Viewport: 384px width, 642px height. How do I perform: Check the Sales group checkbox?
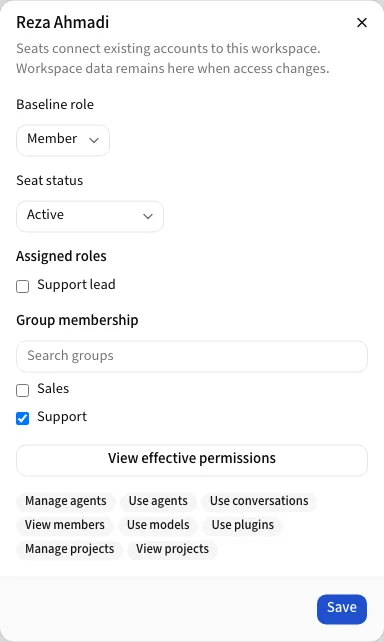coord(23,390)
